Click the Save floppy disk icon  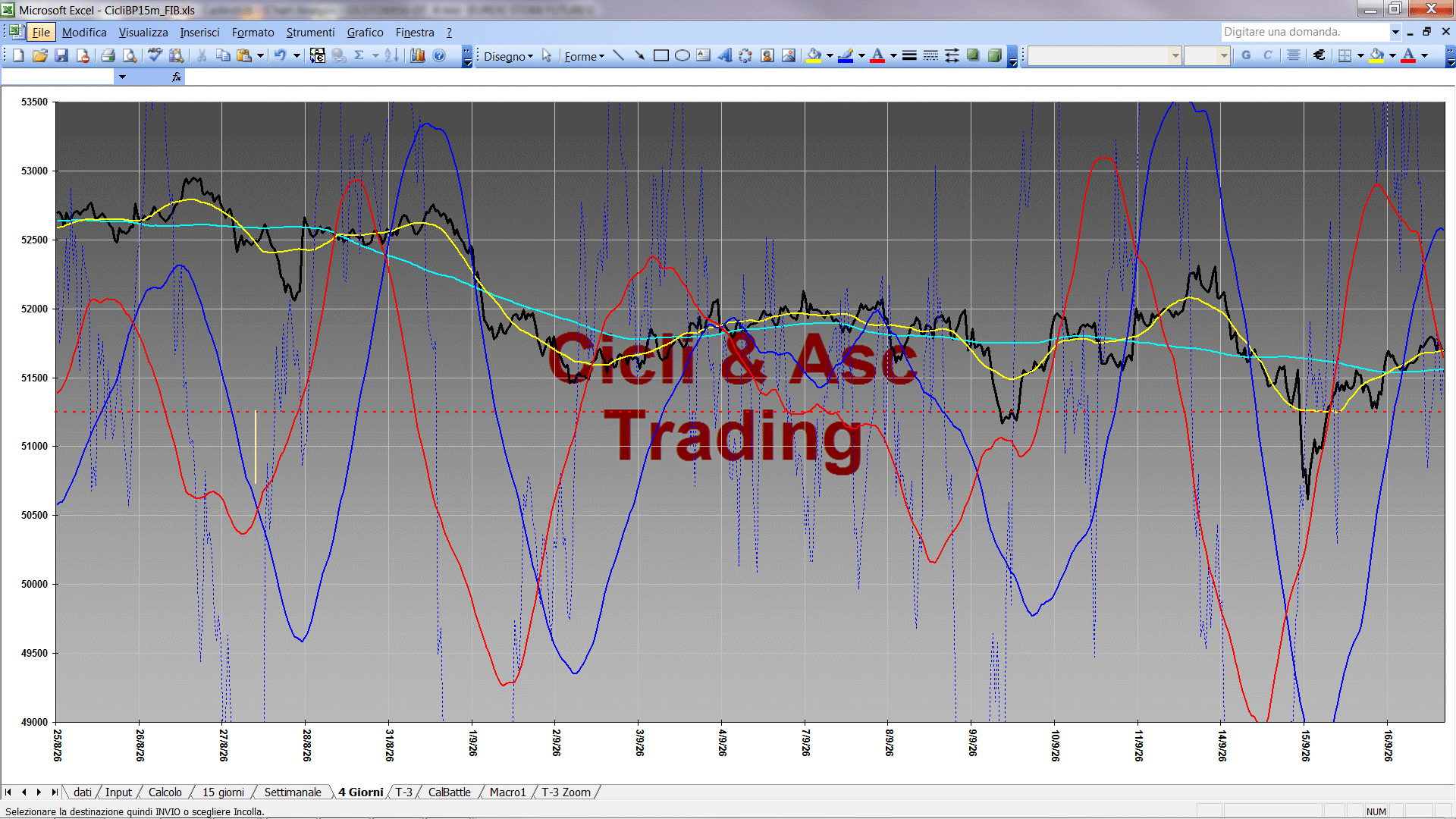pos(61,55)
